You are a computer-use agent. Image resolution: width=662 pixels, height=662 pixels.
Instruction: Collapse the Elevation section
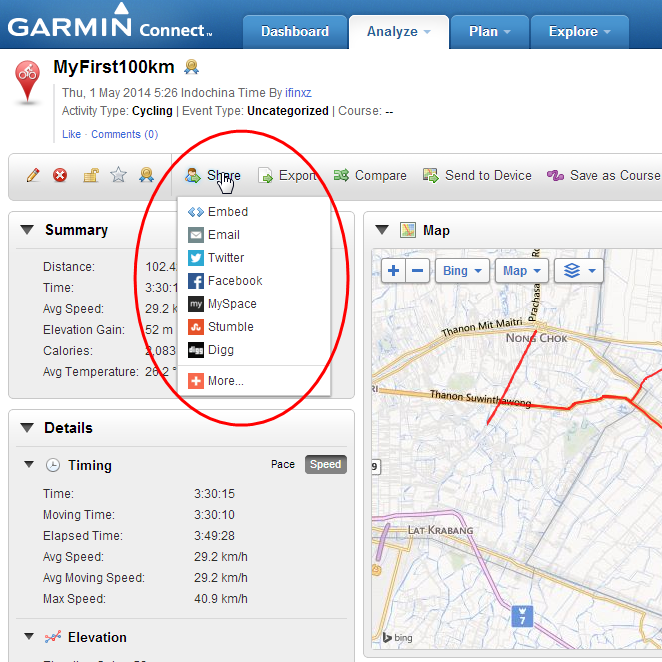[x=29, y=637]
